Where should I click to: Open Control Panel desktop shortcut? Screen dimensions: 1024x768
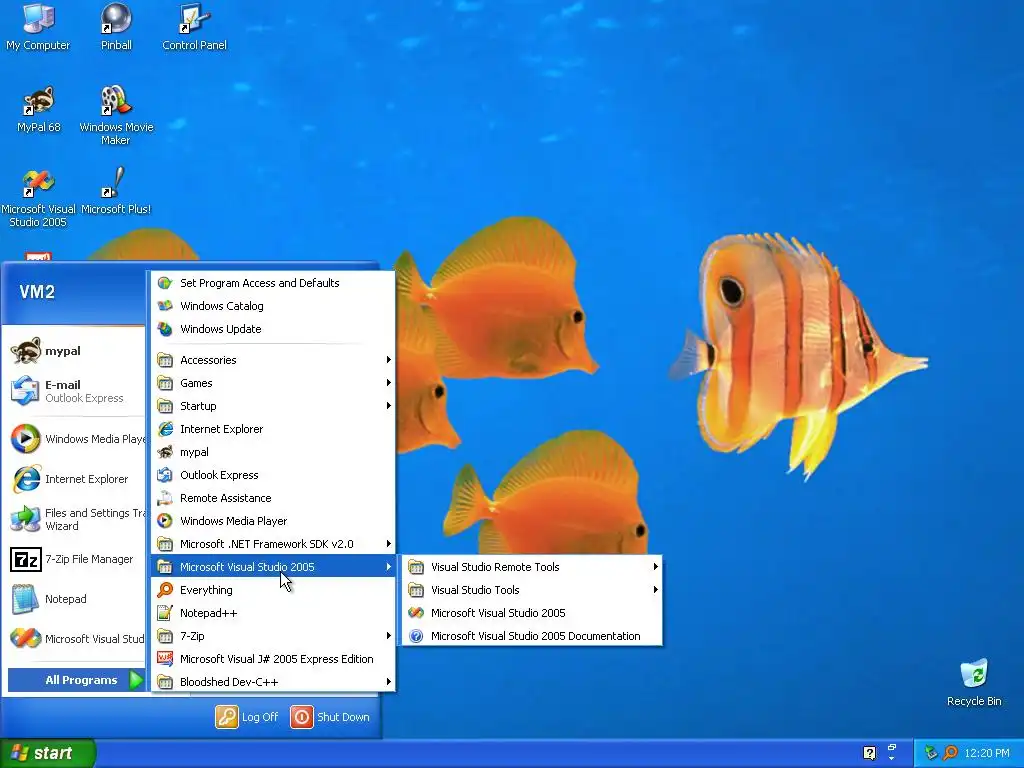(x=194, y=27)
